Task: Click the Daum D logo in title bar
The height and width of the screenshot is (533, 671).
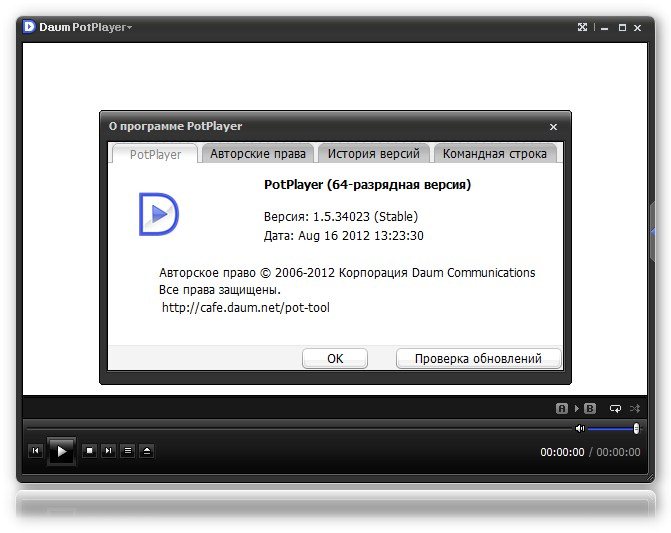Action: click(29, 27)
